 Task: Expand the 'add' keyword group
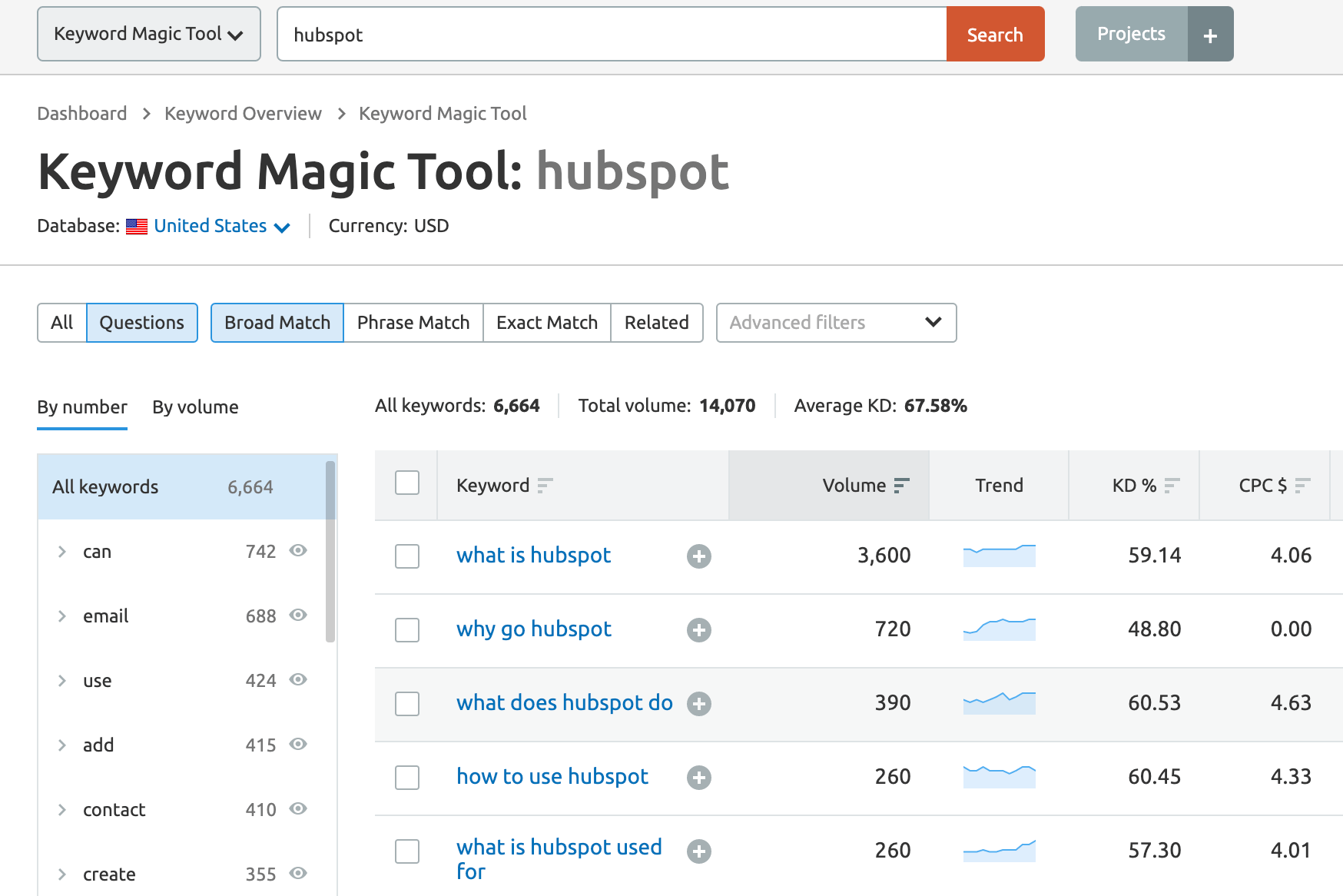62,745
